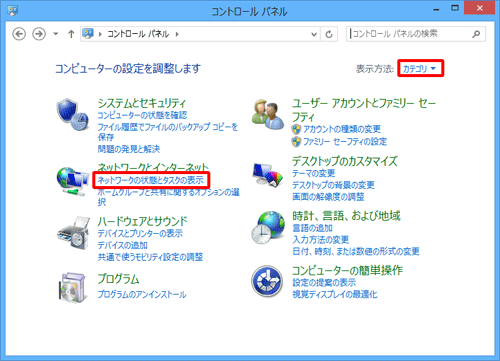
Task: Click shield icon beside アカウントの種類の変更
Action: pos(296,129)
